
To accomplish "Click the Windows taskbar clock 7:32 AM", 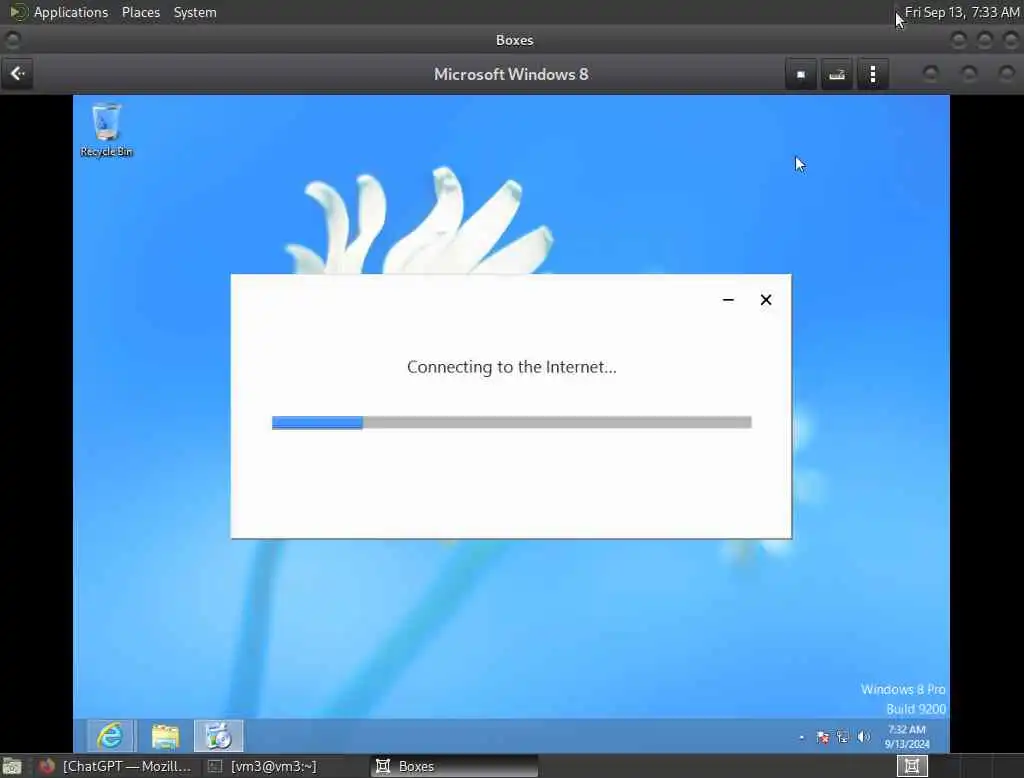I will click(906, 737).
